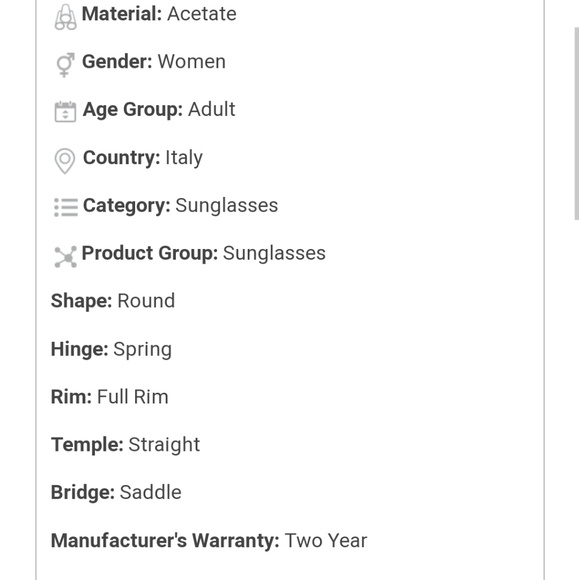Click the Product Group: Sunglasses value
This screenshot has height=580, width=579.
[x=274, y=253]
